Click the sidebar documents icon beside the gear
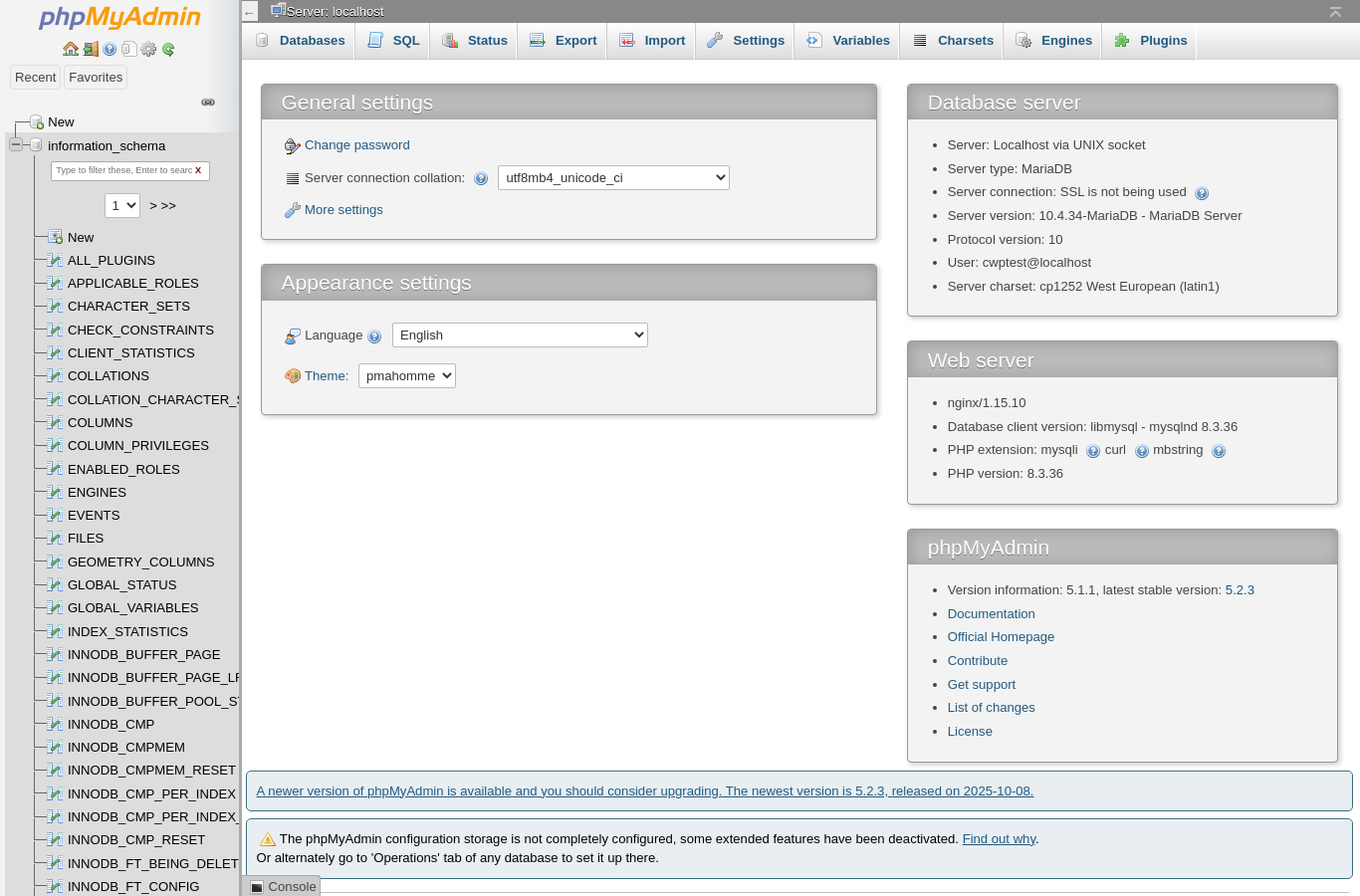This screenshot has width=1360, height=896. [x=128, y=49]
